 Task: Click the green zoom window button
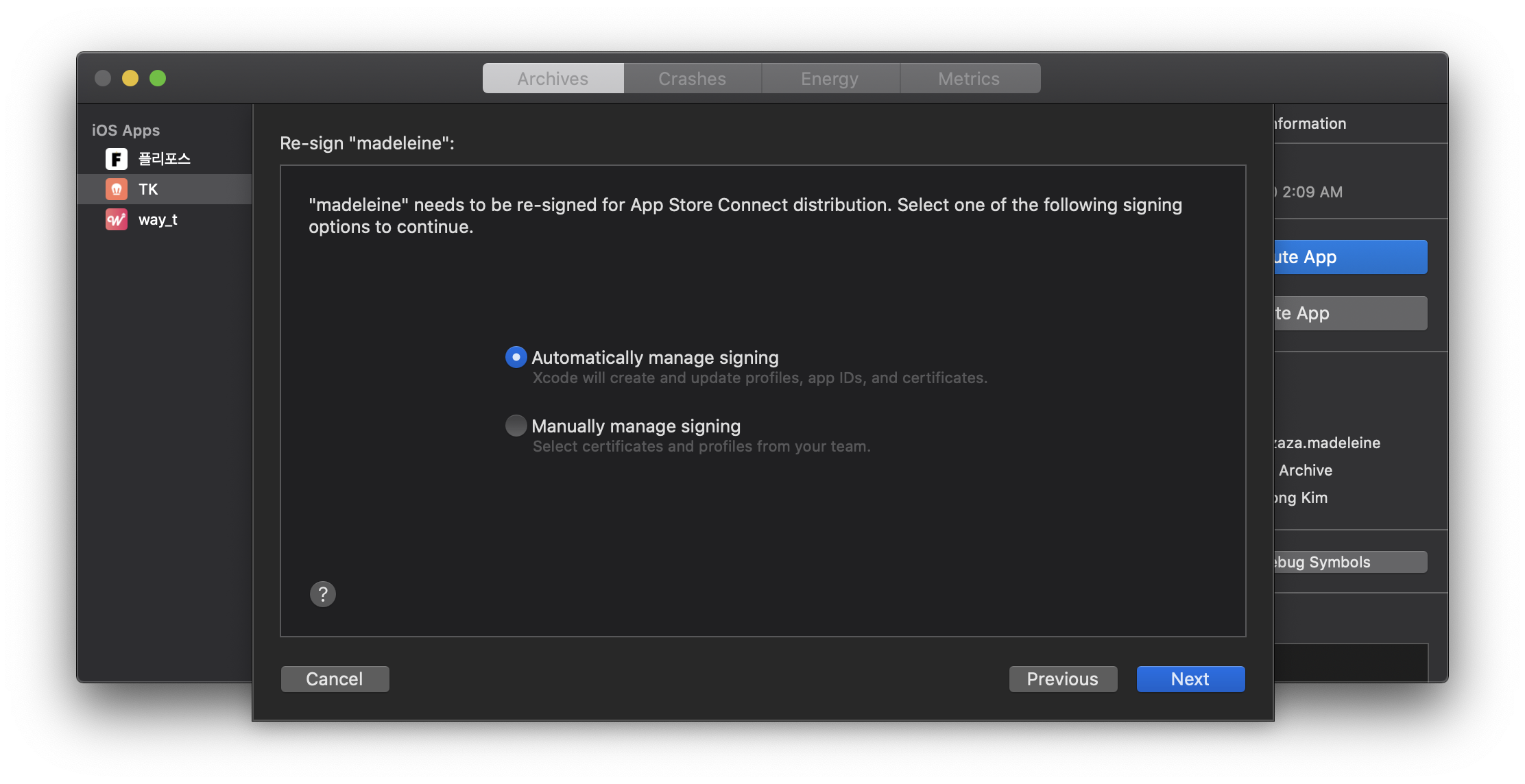point(158,78)
